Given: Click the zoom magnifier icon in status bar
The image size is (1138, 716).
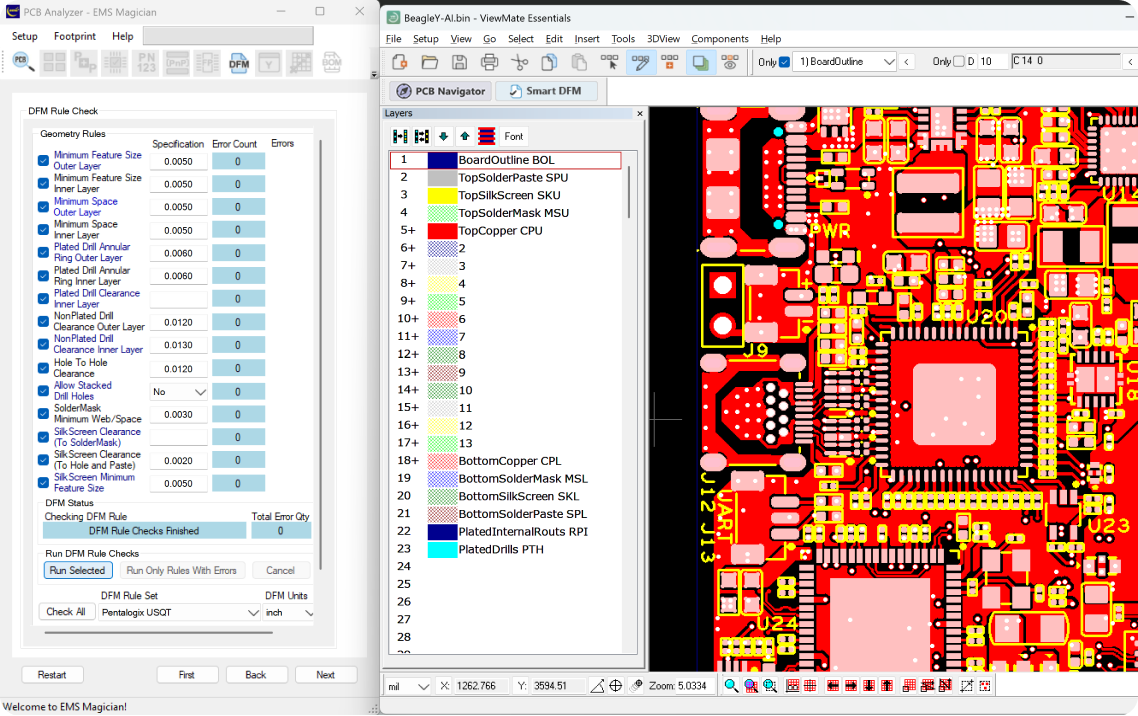Looking at the screenshot, I should (x=731, y=686).
